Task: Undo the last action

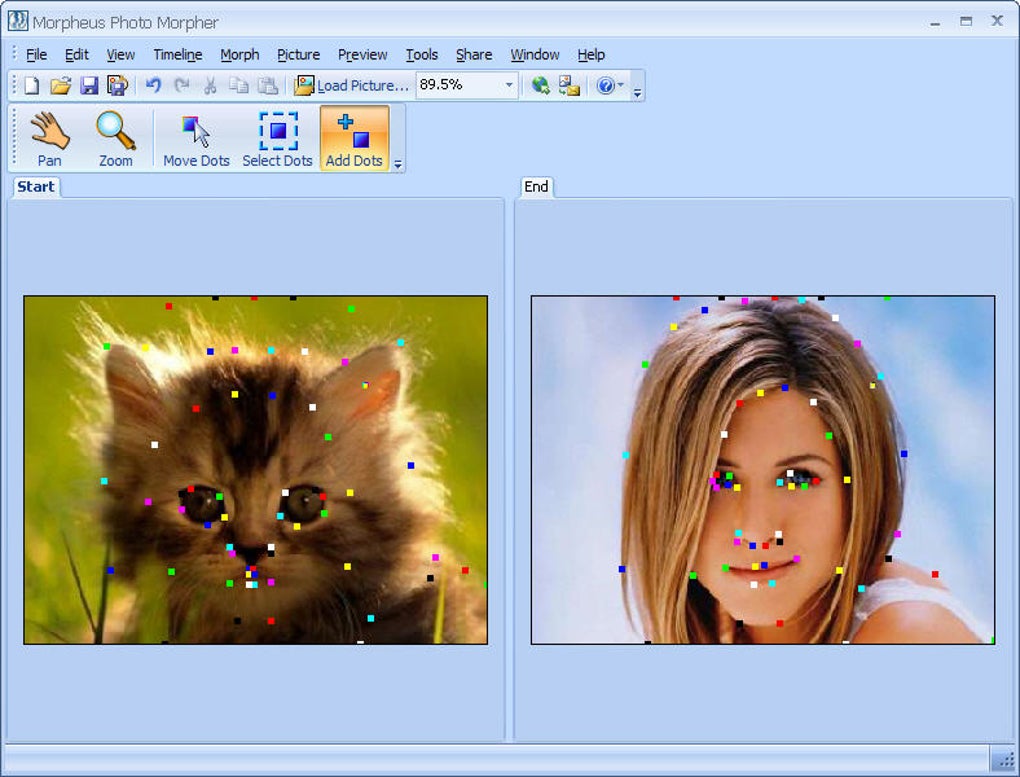Action: tap(154, 85)
